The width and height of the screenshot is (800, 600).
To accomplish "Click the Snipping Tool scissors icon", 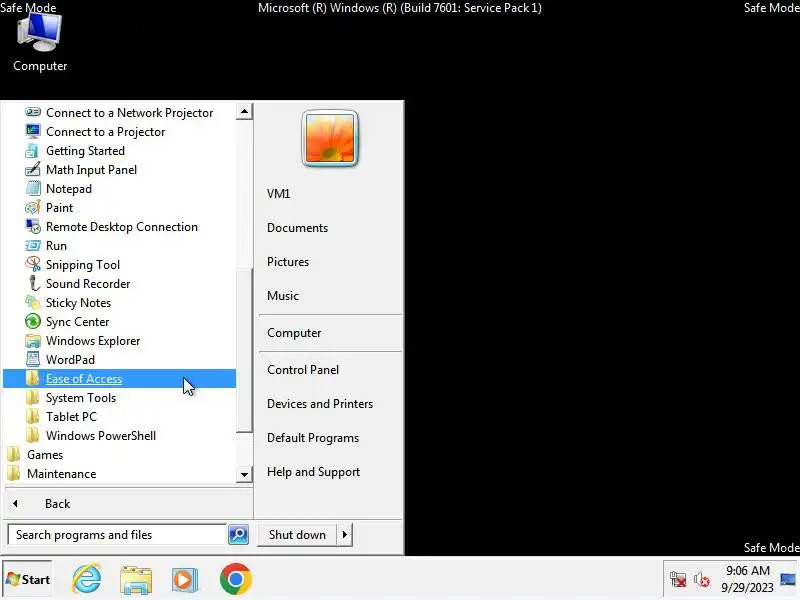I will tap(33, 264).
